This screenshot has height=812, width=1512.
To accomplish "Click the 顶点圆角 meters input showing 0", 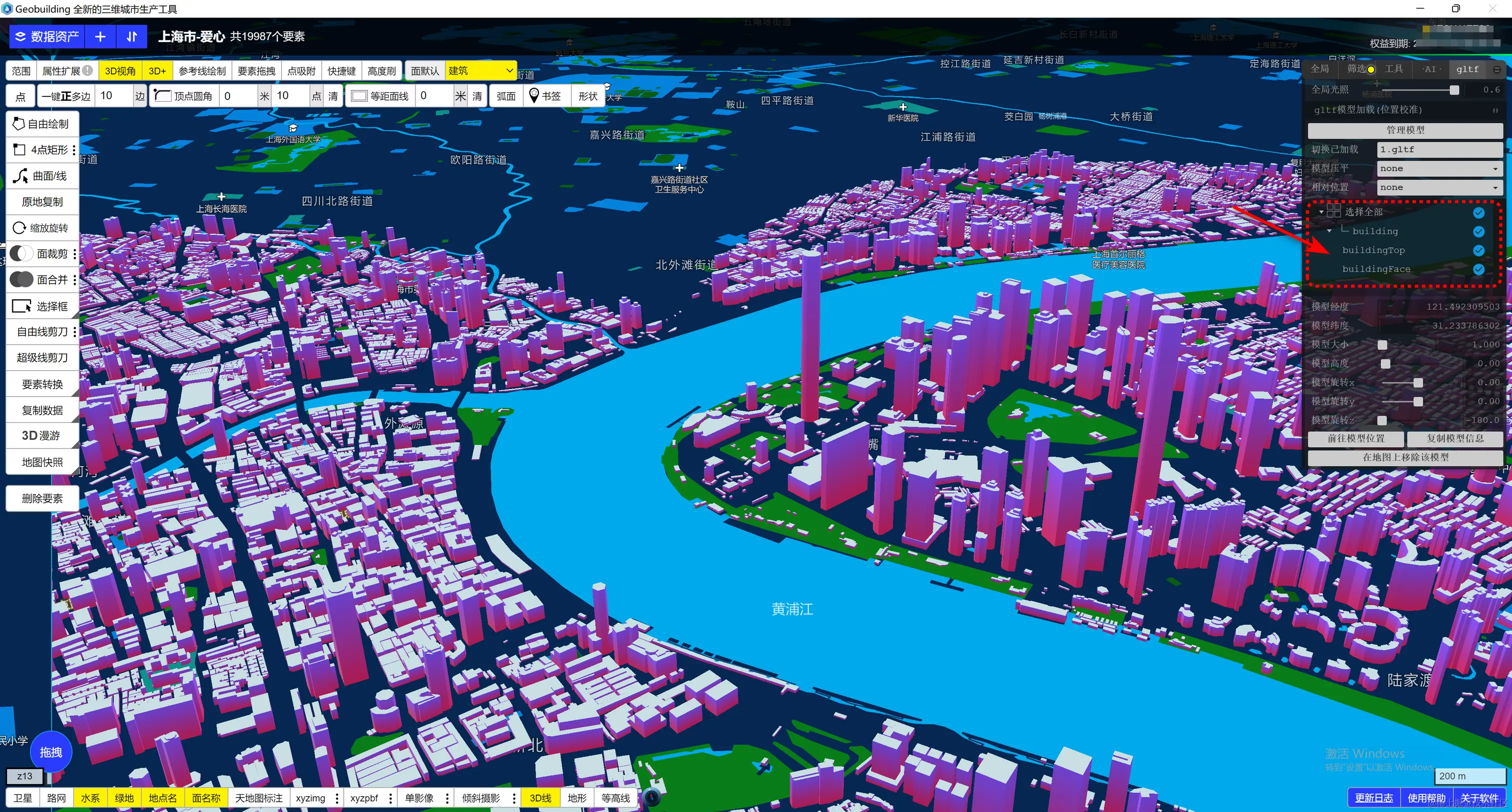I will pyautogui.click(x=239, y=95).
